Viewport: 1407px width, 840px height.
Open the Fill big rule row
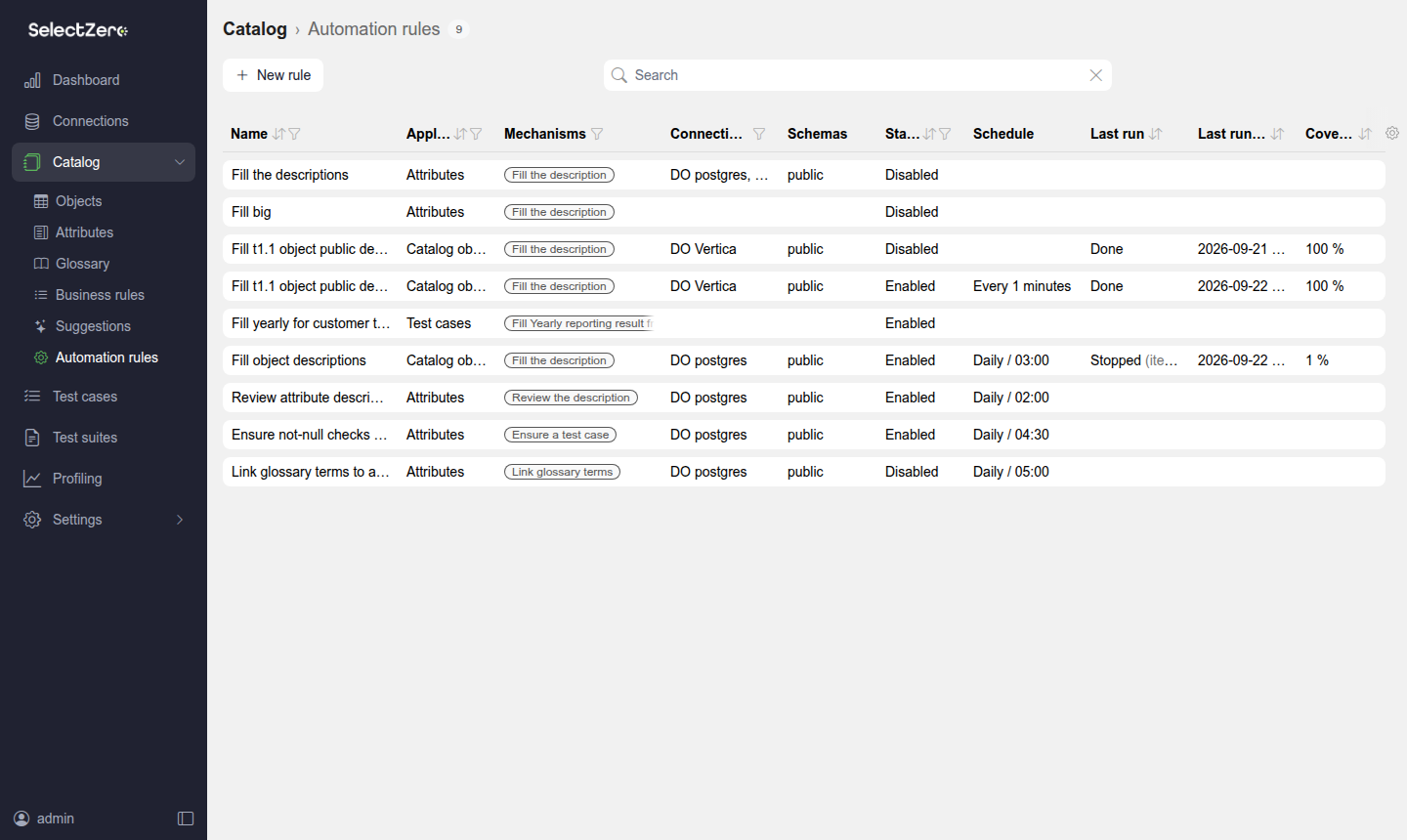pos(803,212)
